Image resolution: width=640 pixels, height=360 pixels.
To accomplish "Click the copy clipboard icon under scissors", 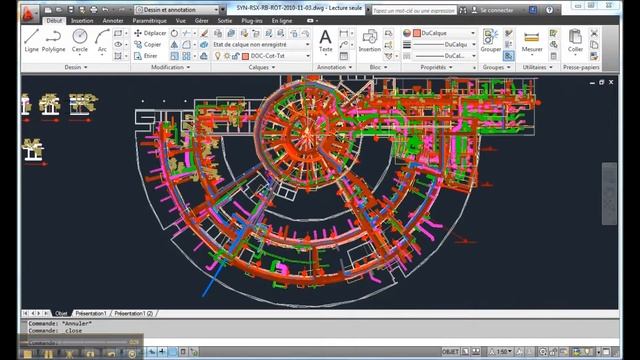I will coord(594,44).
